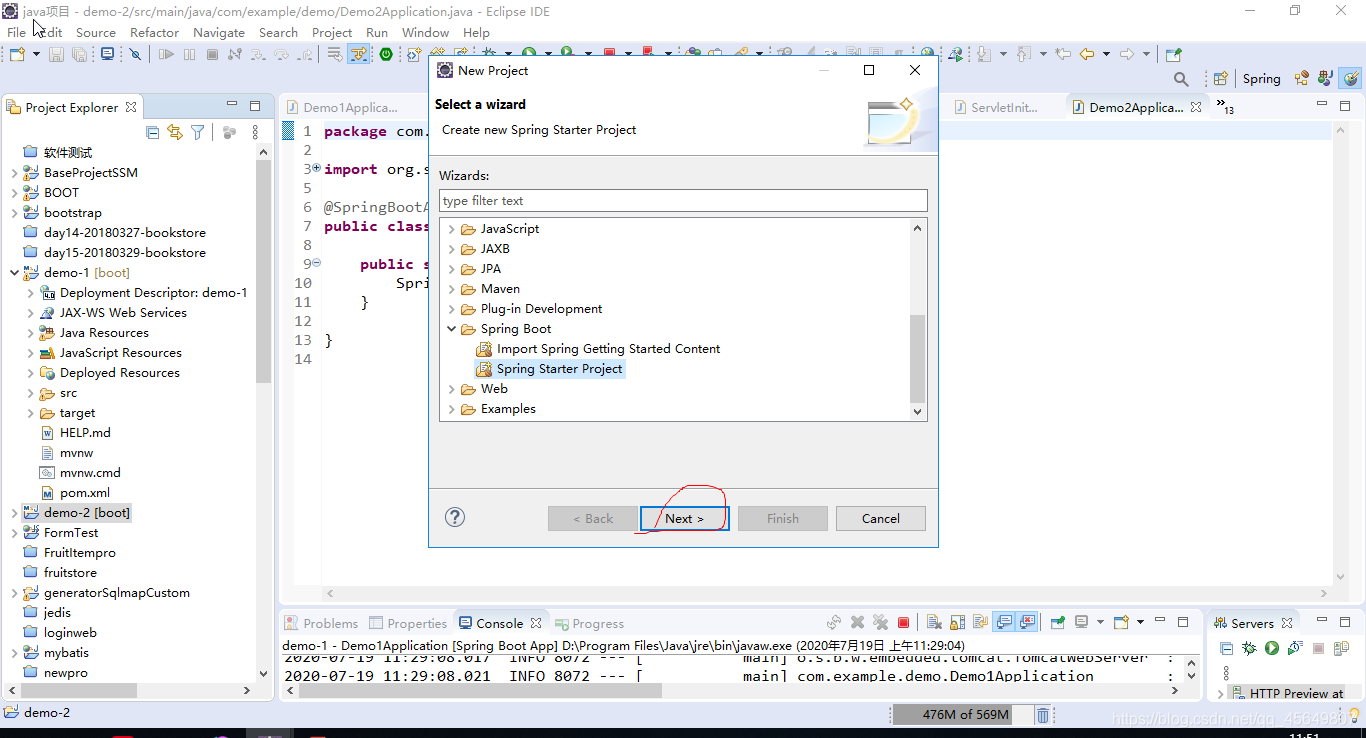Screen dimensions: 1366x738
Task: Click the Save All toolbar icon
Action: coord(79,54)
